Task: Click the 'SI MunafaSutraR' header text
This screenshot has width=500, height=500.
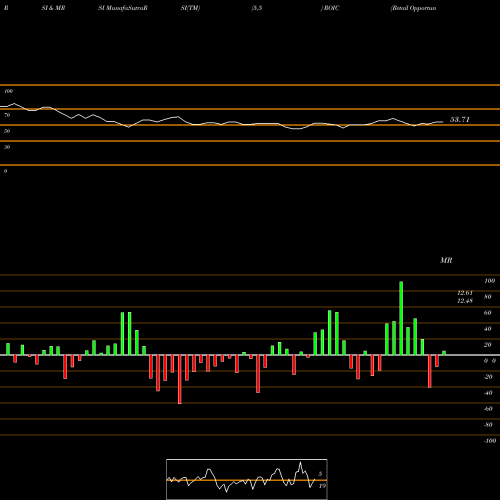Action: pyautogui.click(x=123, y=8)
